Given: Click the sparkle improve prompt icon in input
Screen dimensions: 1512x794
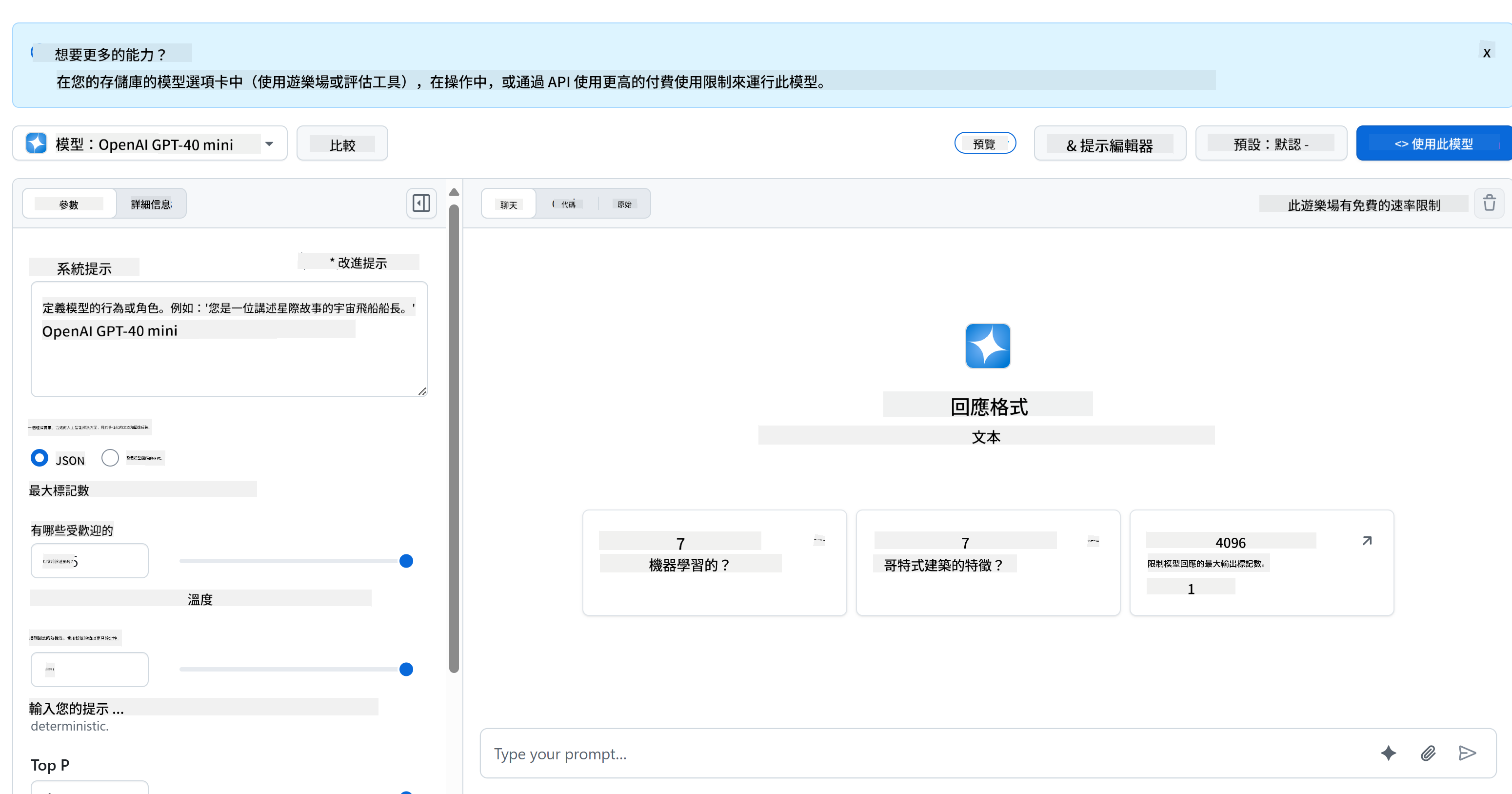Looking at the screenshot, I should (1388, 753).
